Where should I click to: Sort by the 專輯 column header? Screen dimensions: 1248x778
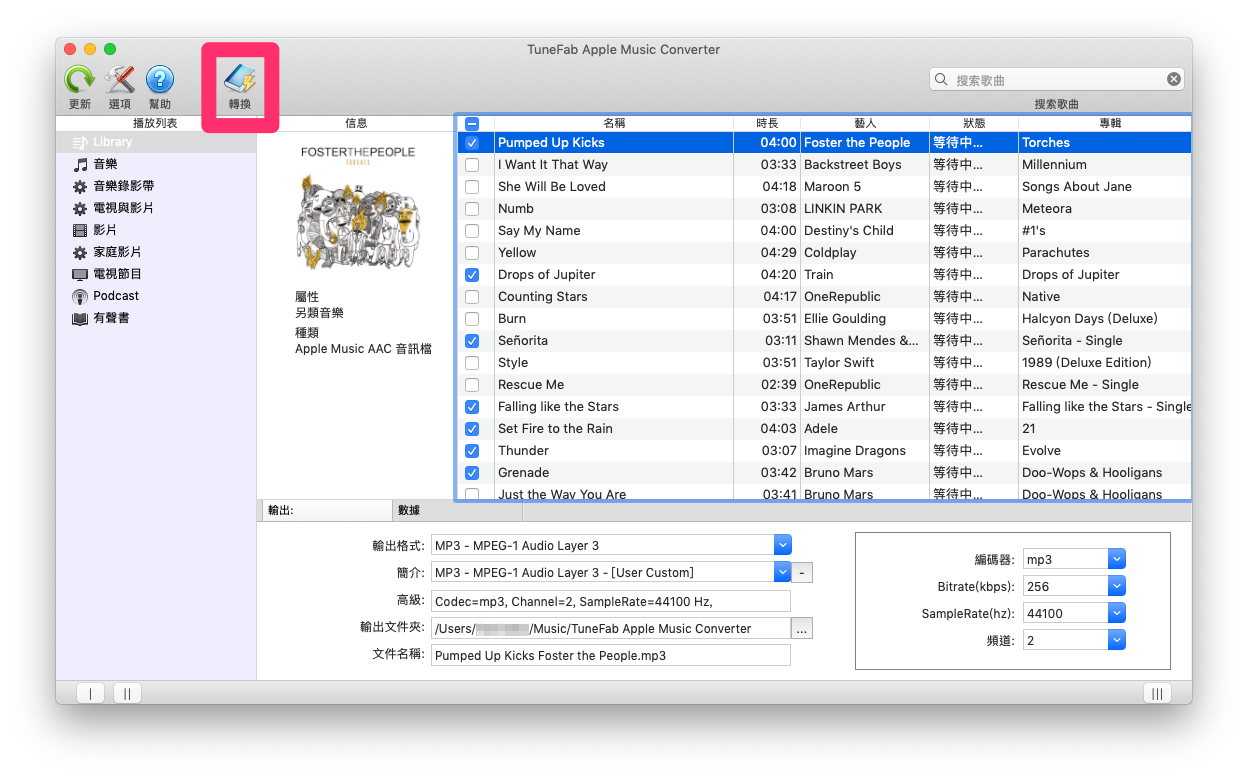(x=1105, y=123)
